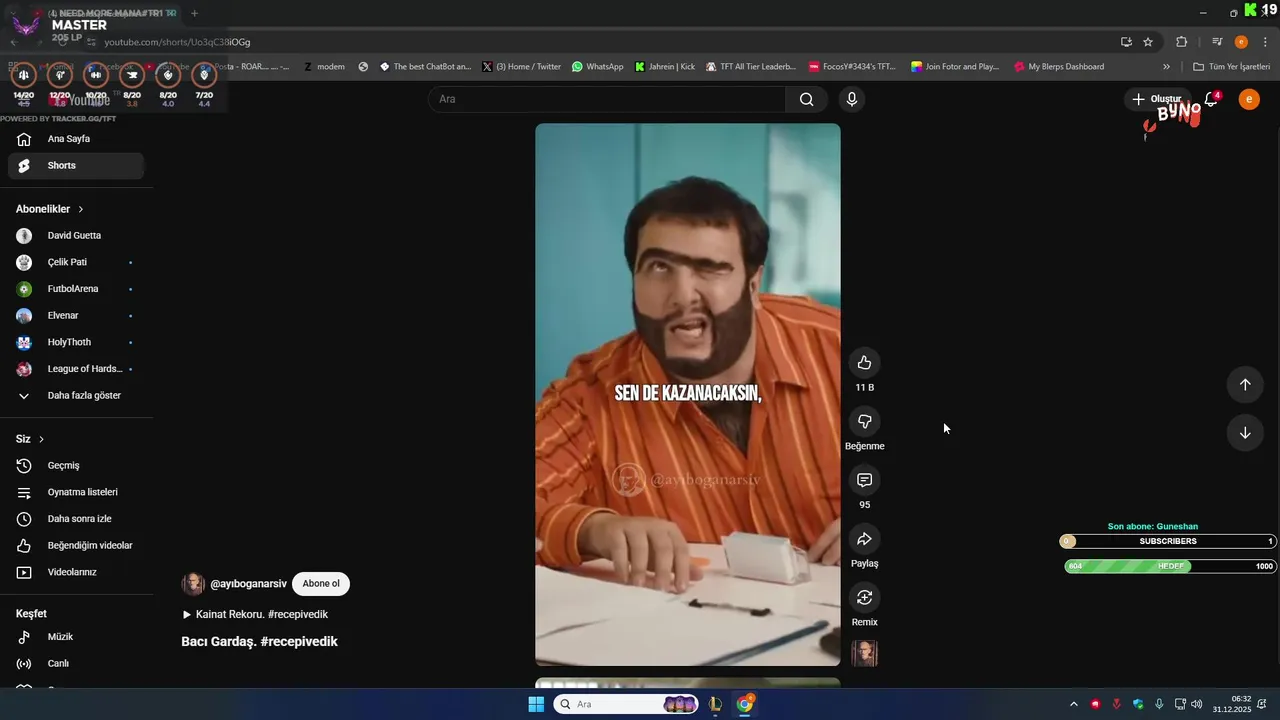The image size is (1280, 720).
Task: Click the Chrome profile avatar in toolbar
Action: coord(1241,42)
